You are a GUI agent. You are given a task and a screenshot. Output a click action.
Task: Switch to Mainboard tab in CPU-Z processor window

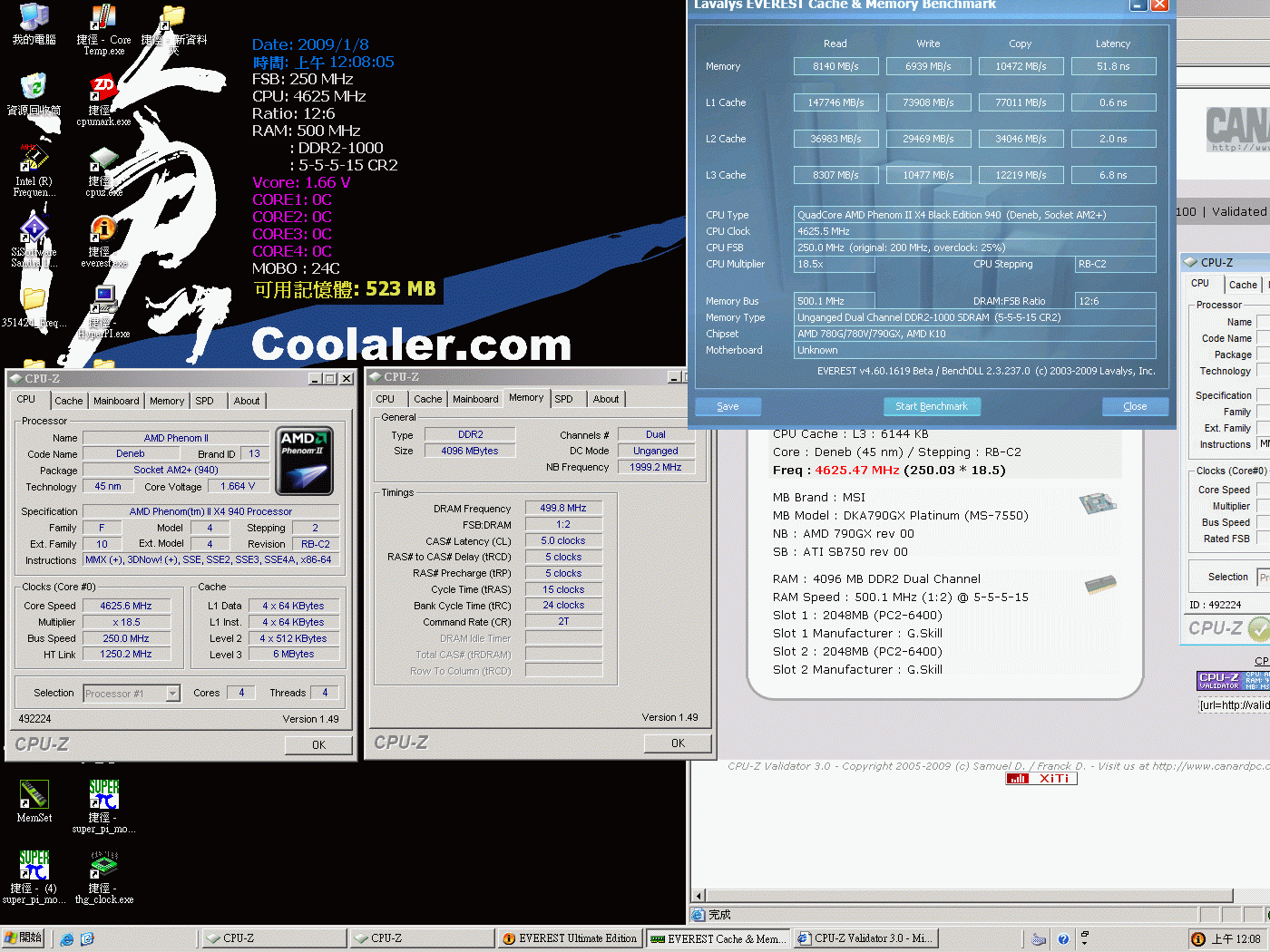point(116,401)
